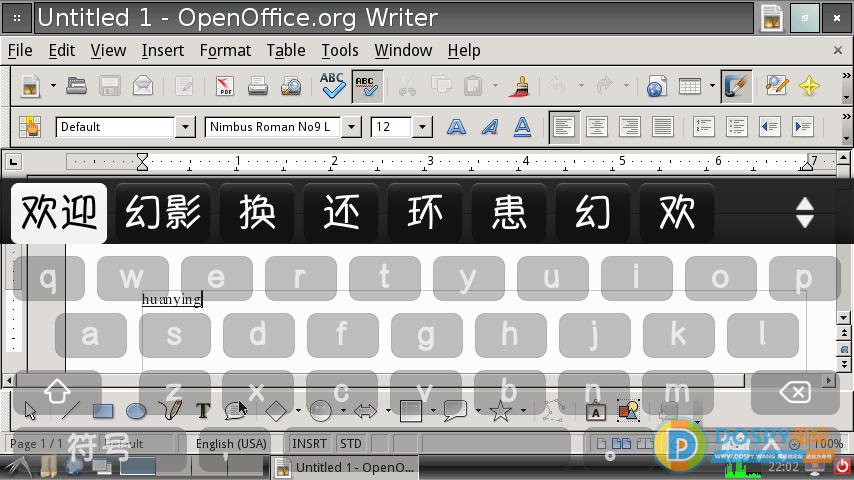Click the Export as PDF icon
This screenshot has width=854, height=480.
pyautogui.click(x=225, y=86)
